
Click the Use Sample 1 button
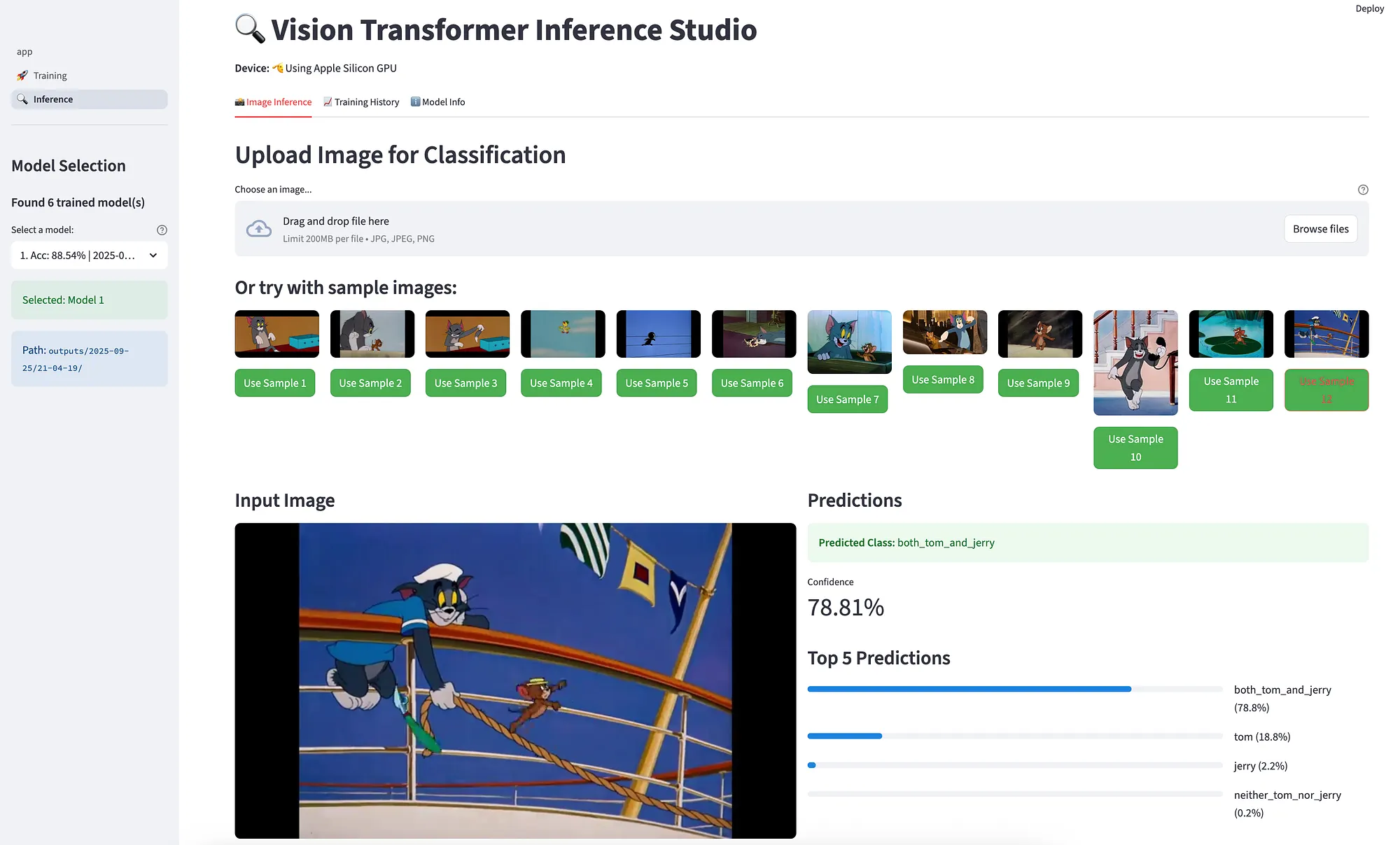[x=274, y=383]
